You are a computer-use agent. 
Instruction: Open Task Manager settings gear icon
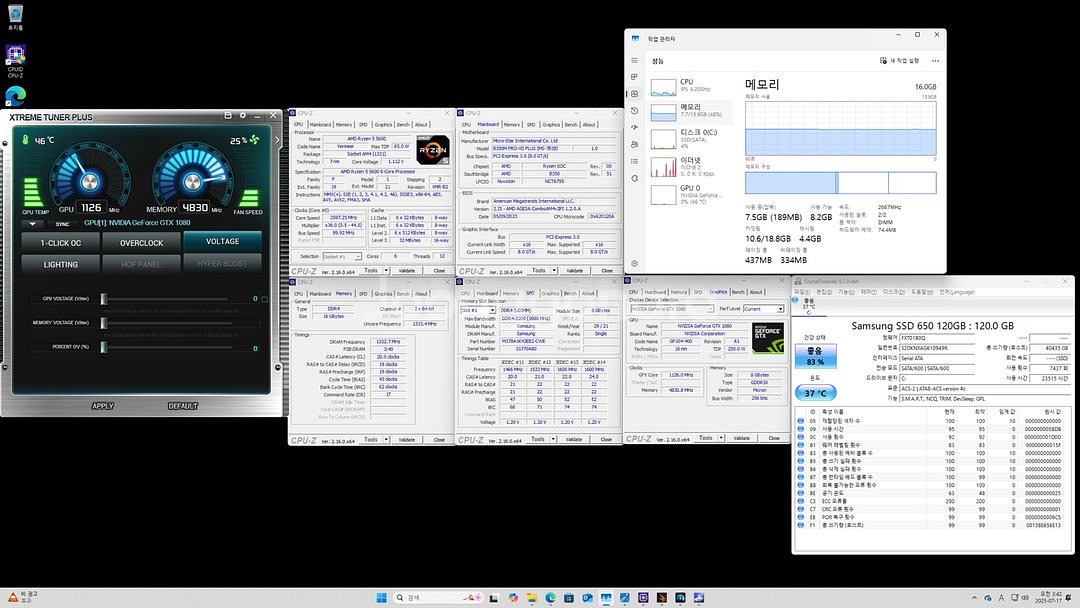(634, 263)
